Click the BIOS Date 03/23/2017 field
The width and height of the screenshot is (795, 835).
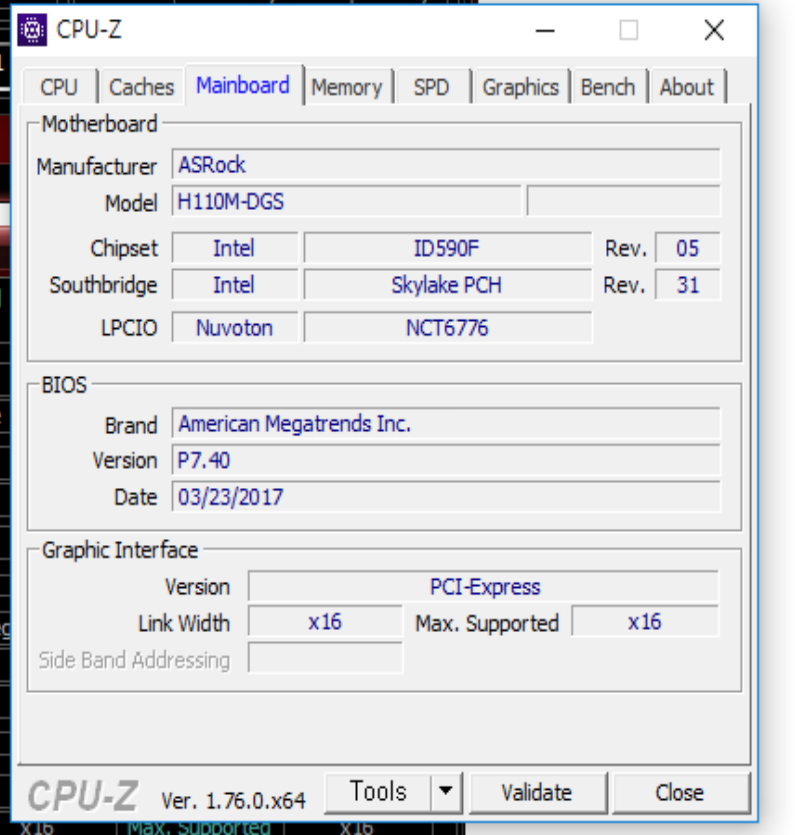(446, 497)
